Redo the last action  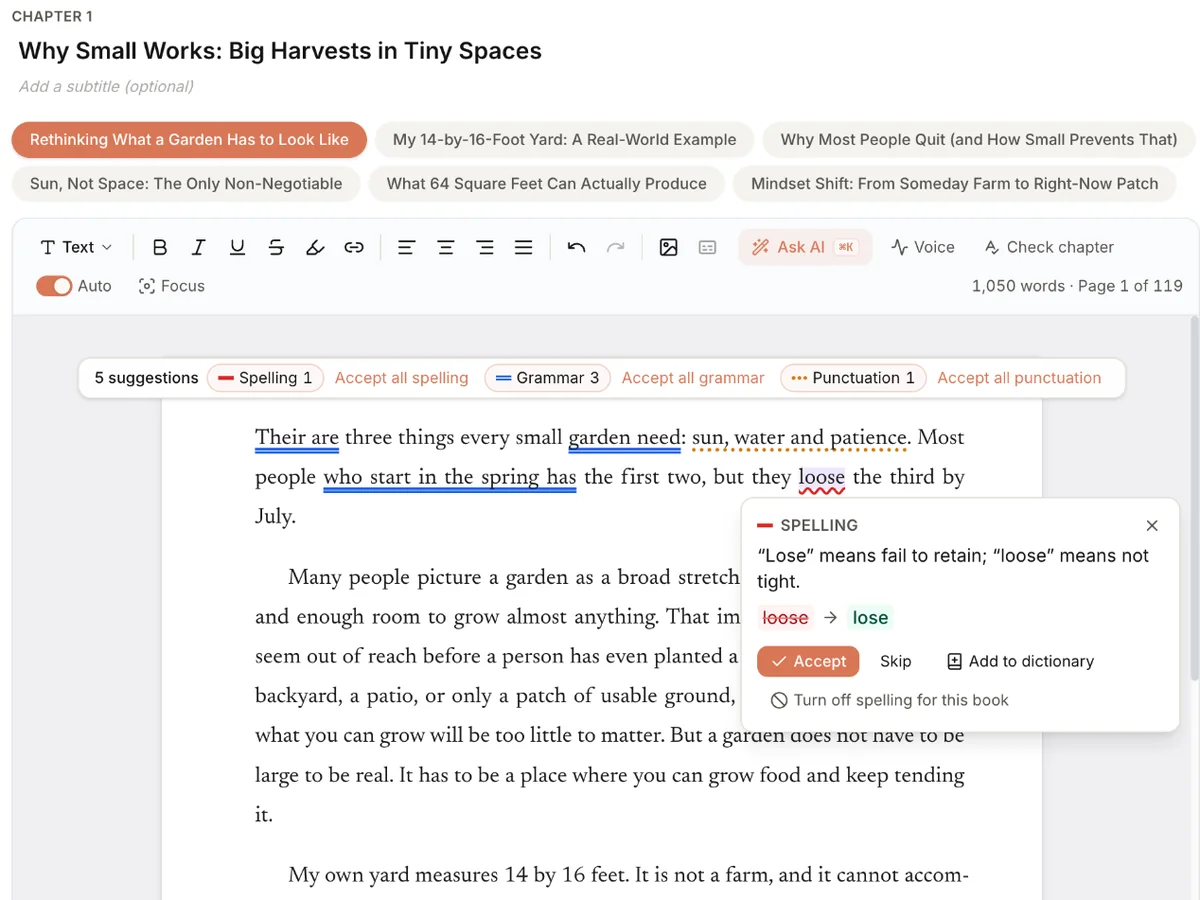(616, 247)
